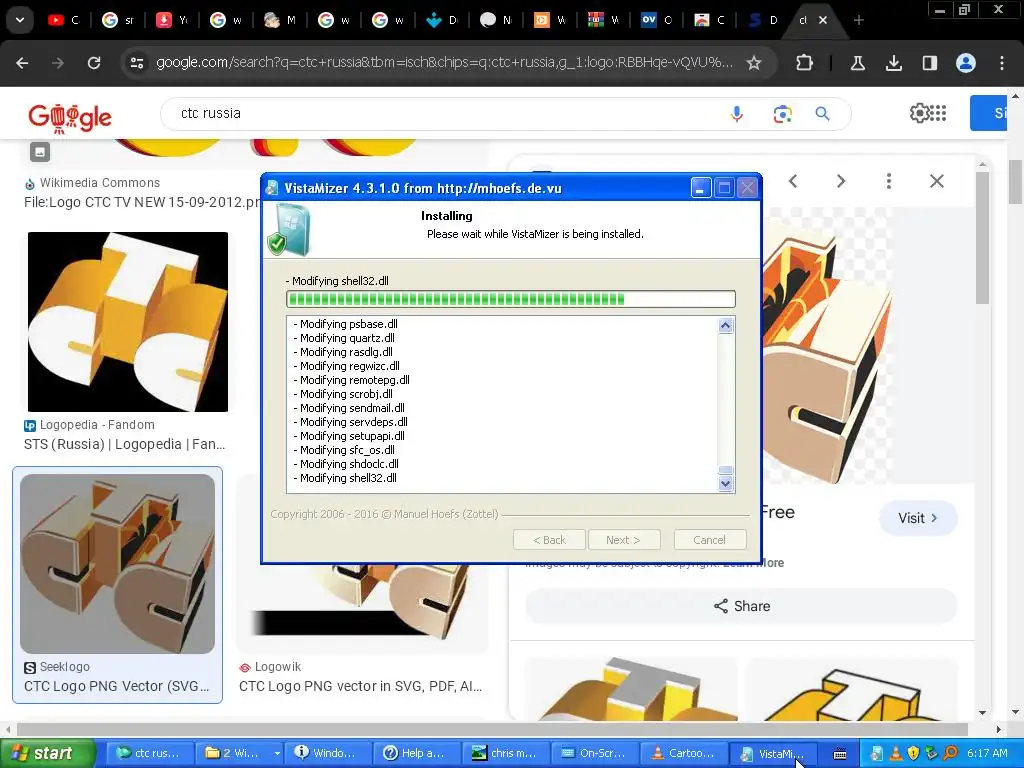Bookmark this page with star icon

[x=754, y=63]
